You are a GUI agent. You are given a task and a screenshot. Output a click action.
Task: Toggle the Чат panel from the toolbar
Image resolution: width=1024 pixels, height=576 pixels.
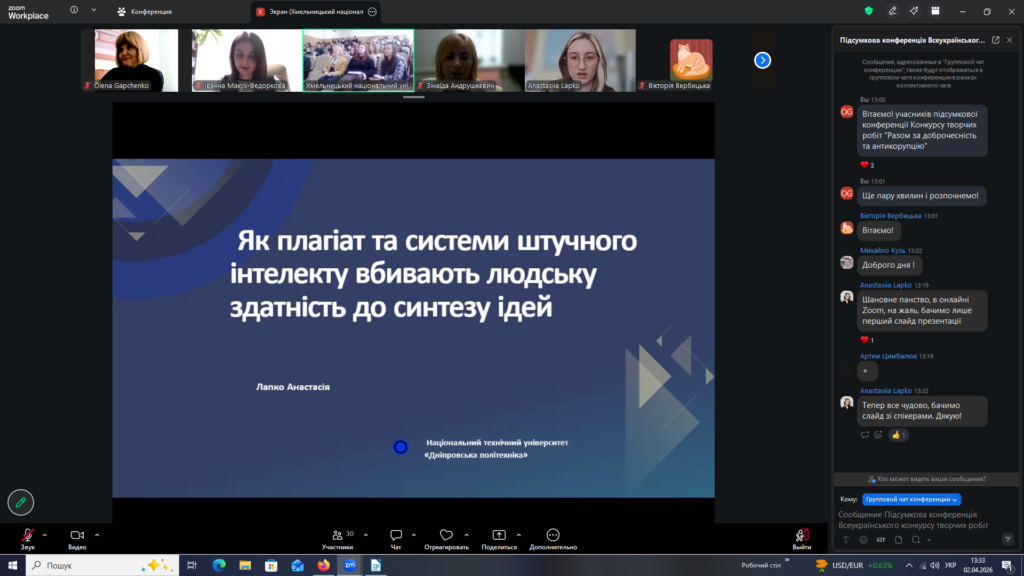[x=396, y=536]
